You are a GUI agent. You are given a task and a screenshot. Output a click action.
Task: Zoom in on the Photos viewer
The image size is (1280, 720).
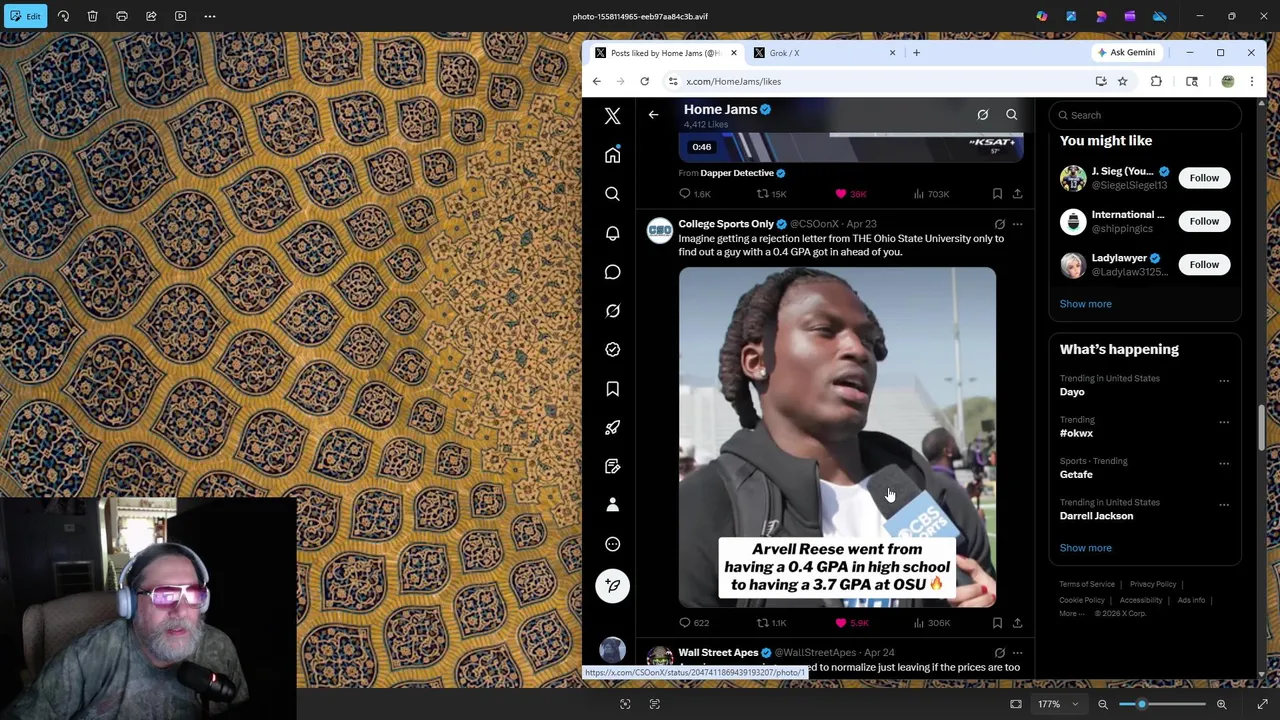(1221, 704)
